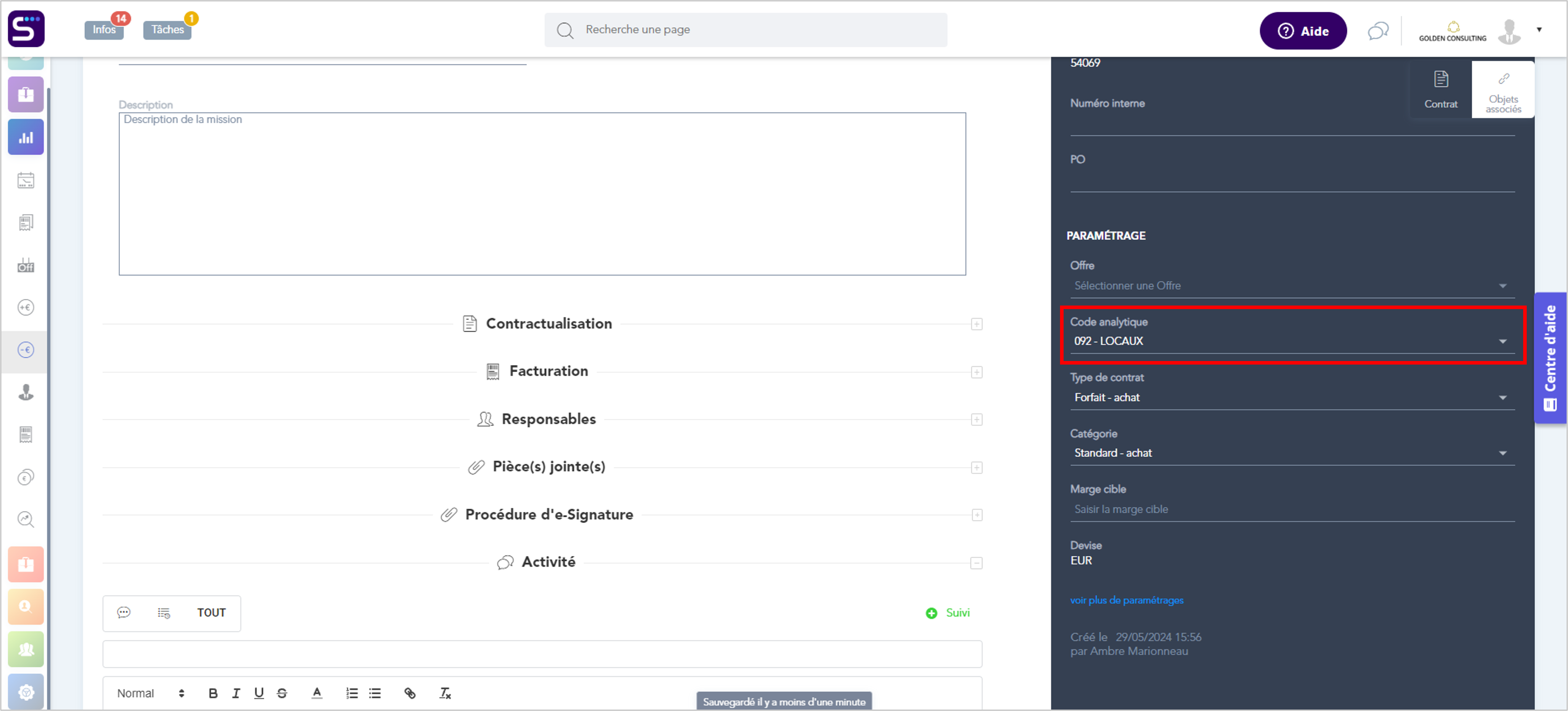Click the green plus Suivi icon
The height and width of the screenshot is (711, 1568).
point(931,614)
